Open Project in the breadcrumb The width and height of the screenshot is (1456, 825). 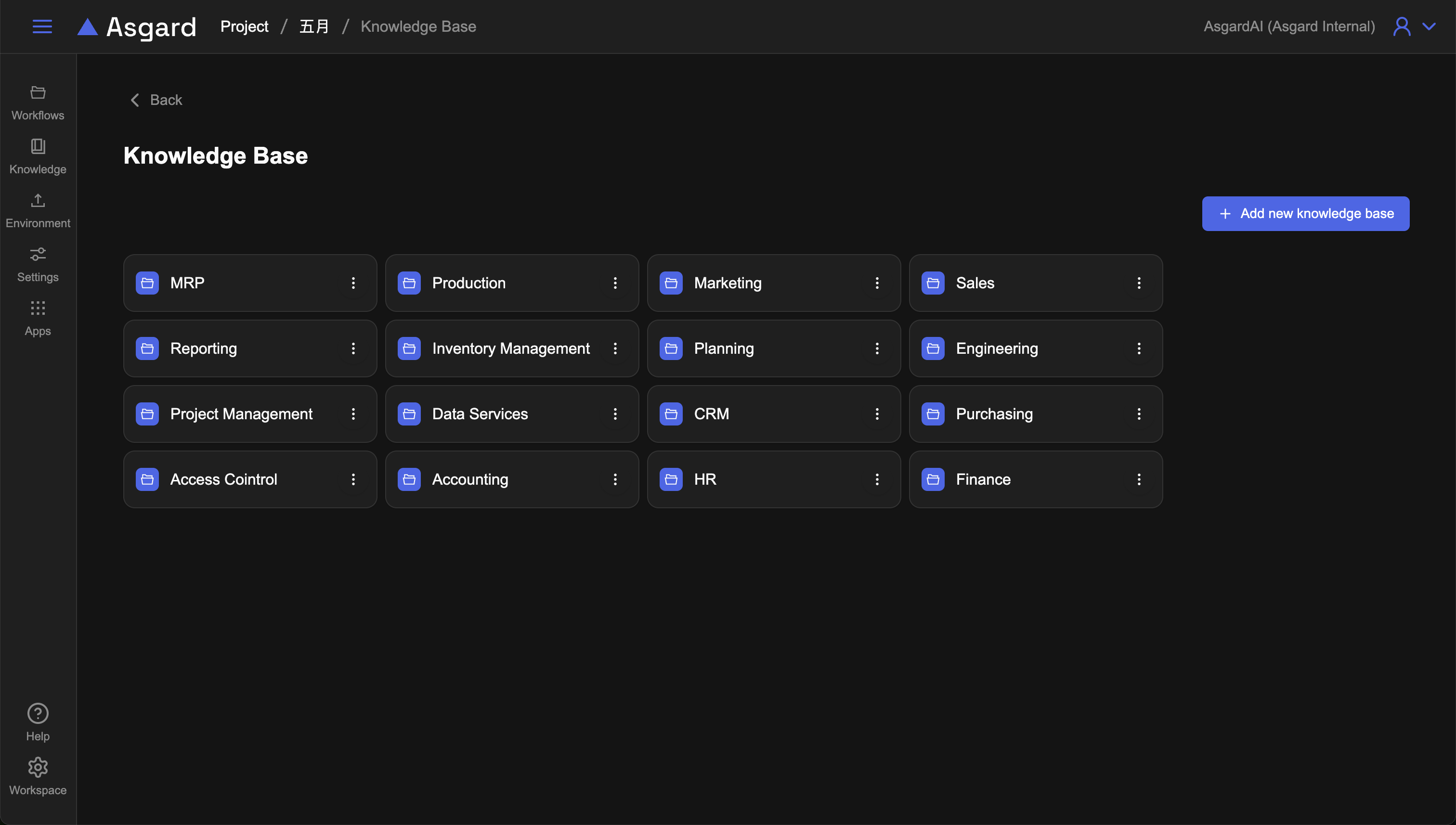pos(244,26)
